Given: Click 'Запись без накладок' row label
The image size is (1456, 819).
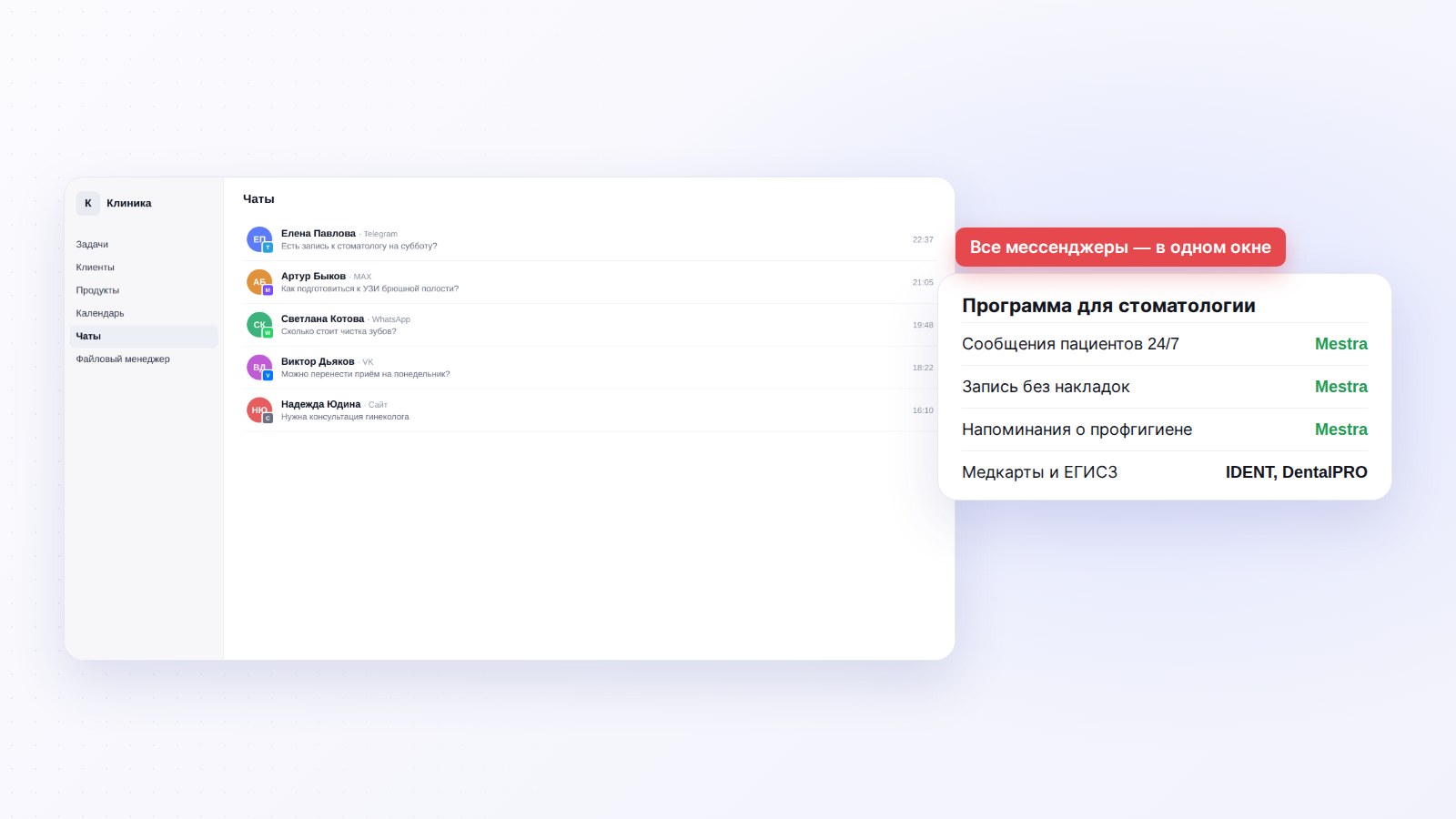Looking at the screenshot, I should tap(1046, 387).
